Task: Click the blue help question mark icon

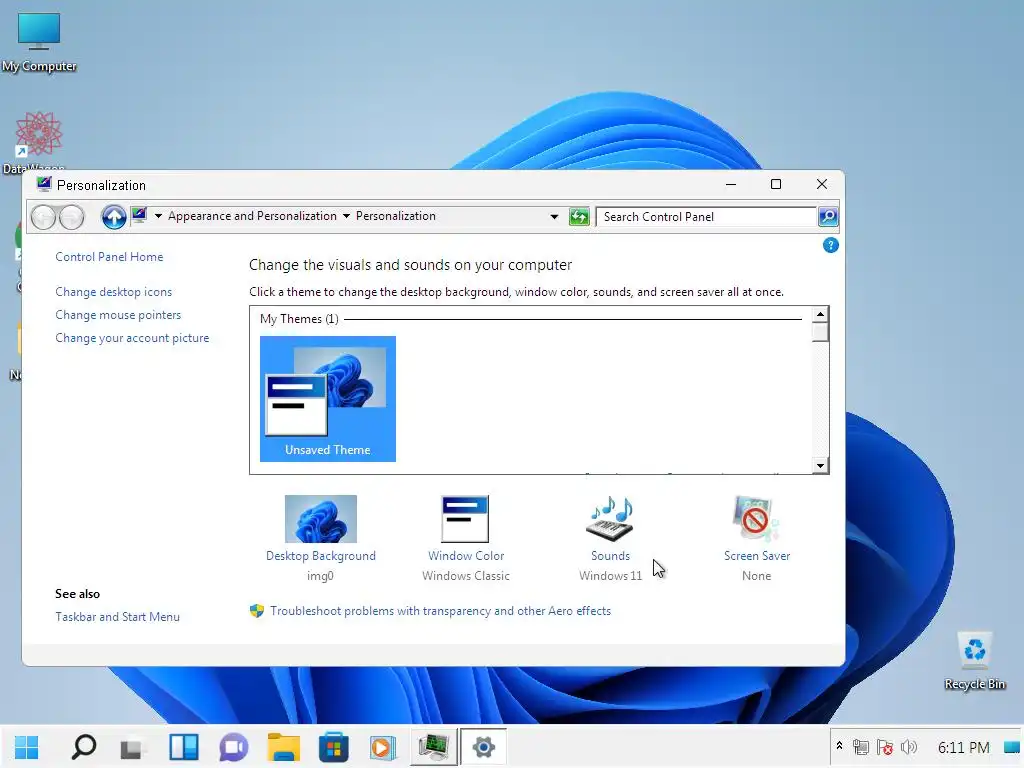Action: pos(831,246)
